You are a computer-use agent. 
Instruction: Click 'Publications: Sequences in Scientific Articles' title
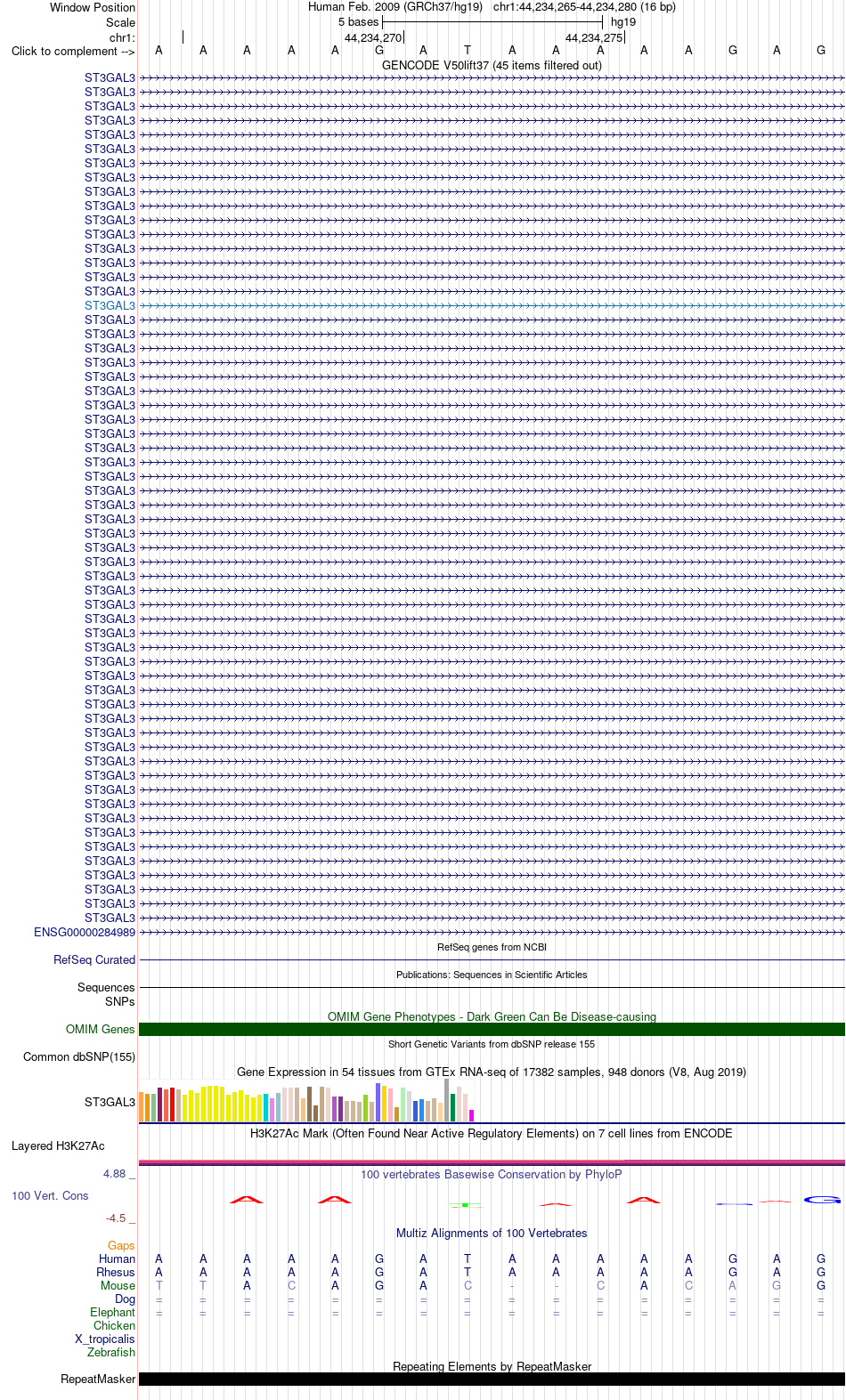tap(492, 975)
